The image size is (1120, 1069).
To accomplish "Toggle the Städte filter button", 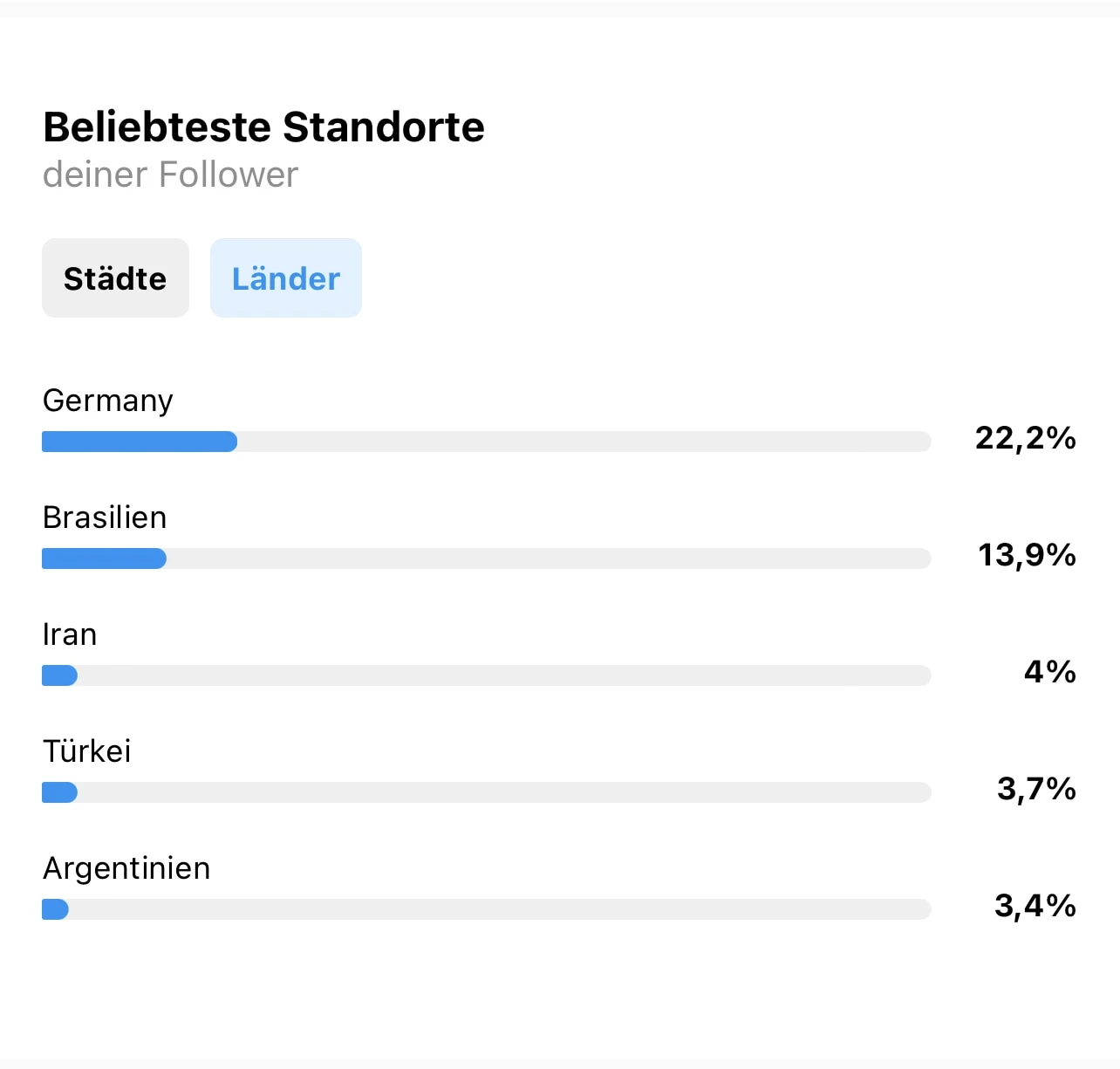I will click(115, 278).
